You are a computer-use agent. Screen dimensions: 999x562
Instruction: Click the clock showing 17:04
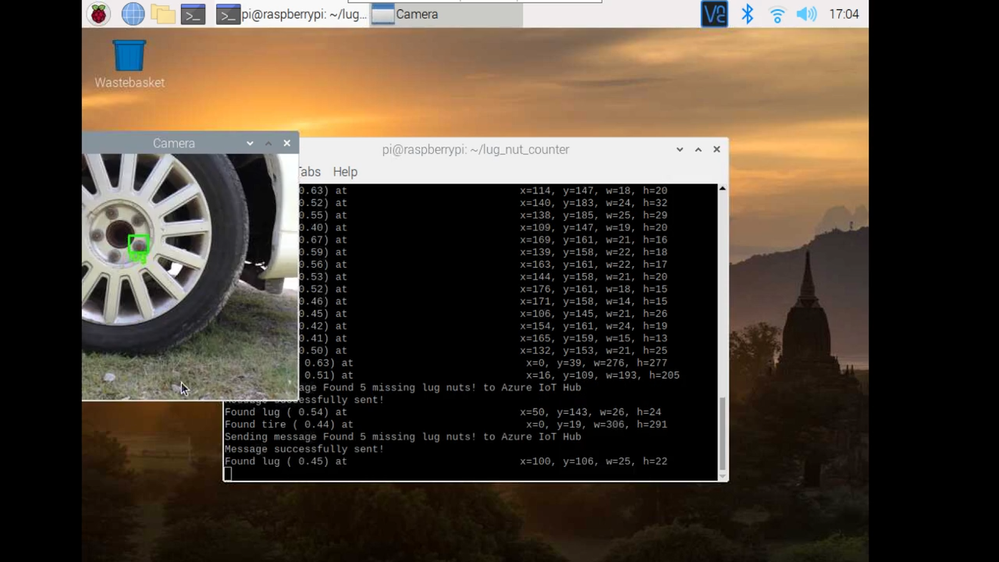point(844,14)
